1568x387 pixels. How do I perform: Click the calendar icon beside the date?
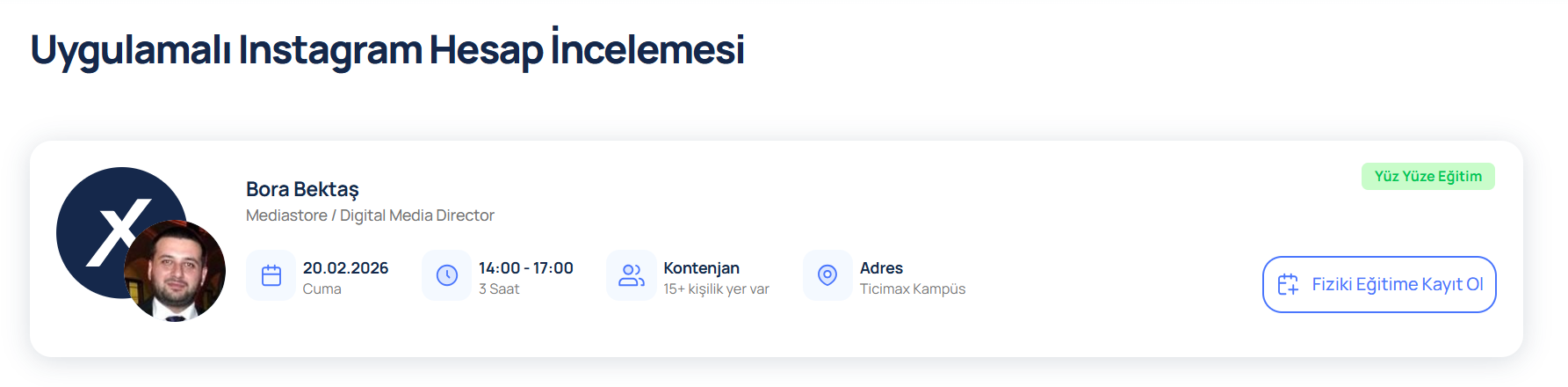pos(271,275)
